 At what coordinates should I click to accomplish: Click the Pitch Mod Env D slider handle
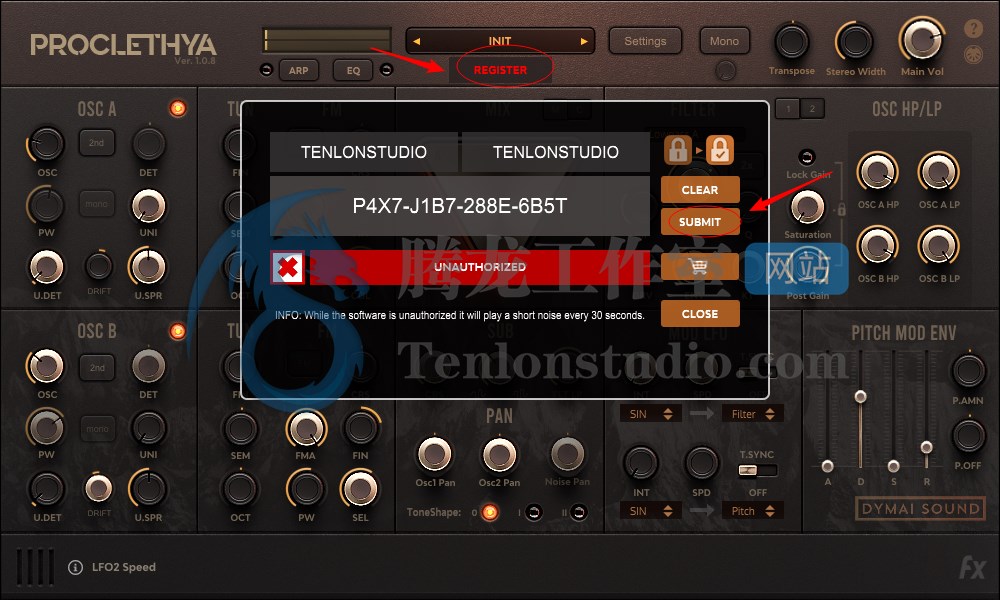point(860,397)
